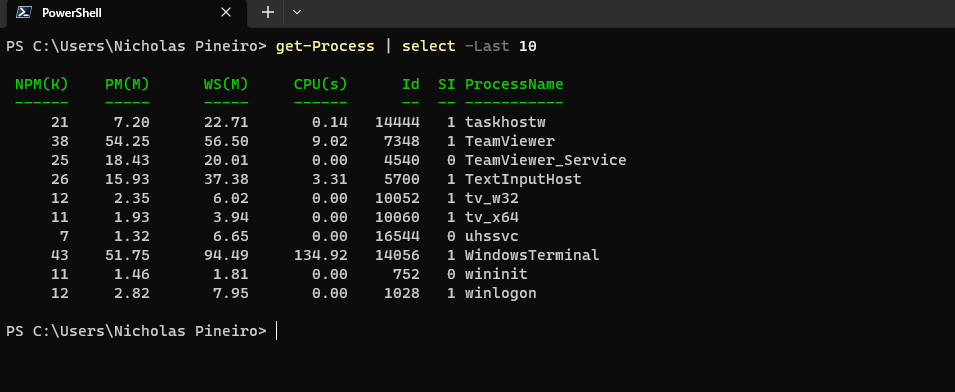Click the WindowsTerminal process name
955x392 pixels.
[x=532, y=255]
